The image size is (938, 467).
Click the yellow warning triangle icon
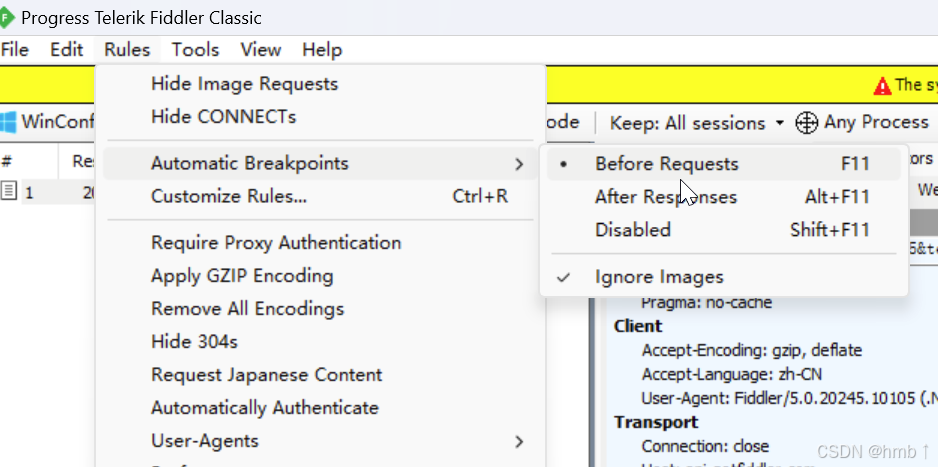882,87
